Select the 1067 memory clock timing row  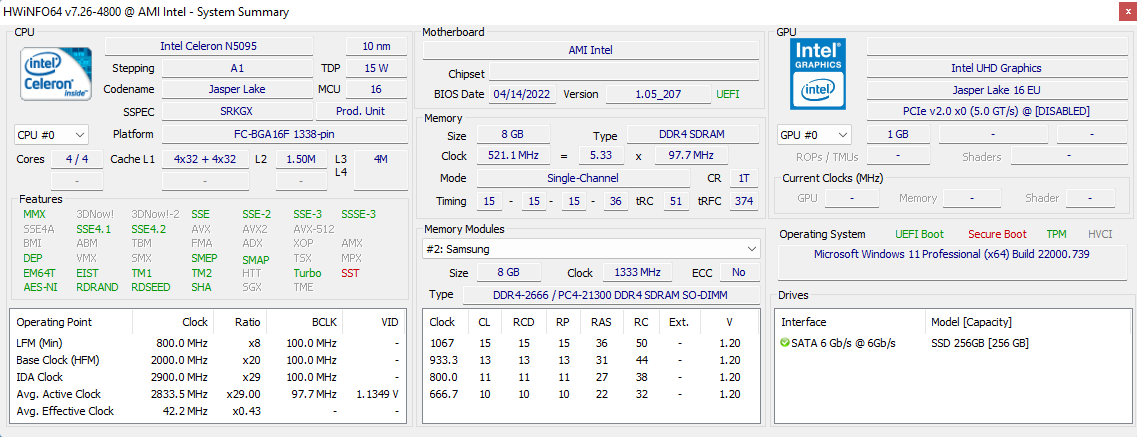pos(592,343)
